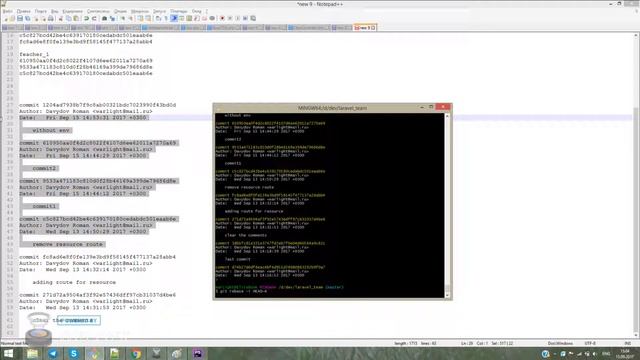Open the Синтаксисы menu
Viewport: 640px width, 360px height.
(98, 11)
